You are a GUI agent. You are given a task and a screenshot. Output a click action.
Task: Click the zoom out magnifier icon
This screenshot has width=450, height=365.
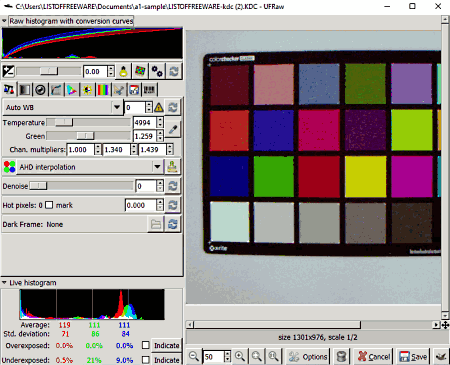194,356
